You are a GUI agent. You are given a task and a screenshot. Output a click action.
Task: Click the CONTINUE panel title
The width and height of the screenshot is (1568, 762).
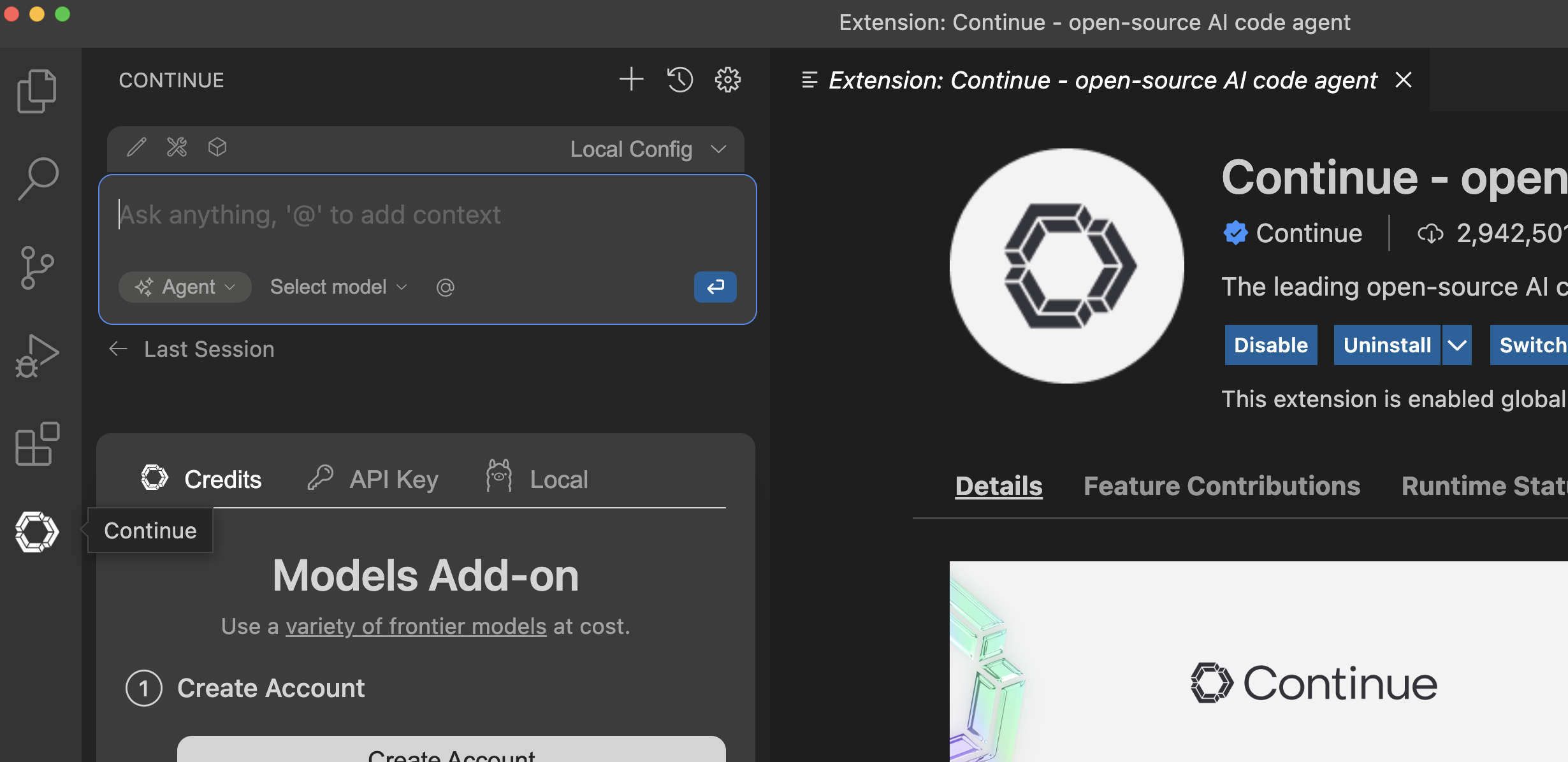tap(171, 80)
